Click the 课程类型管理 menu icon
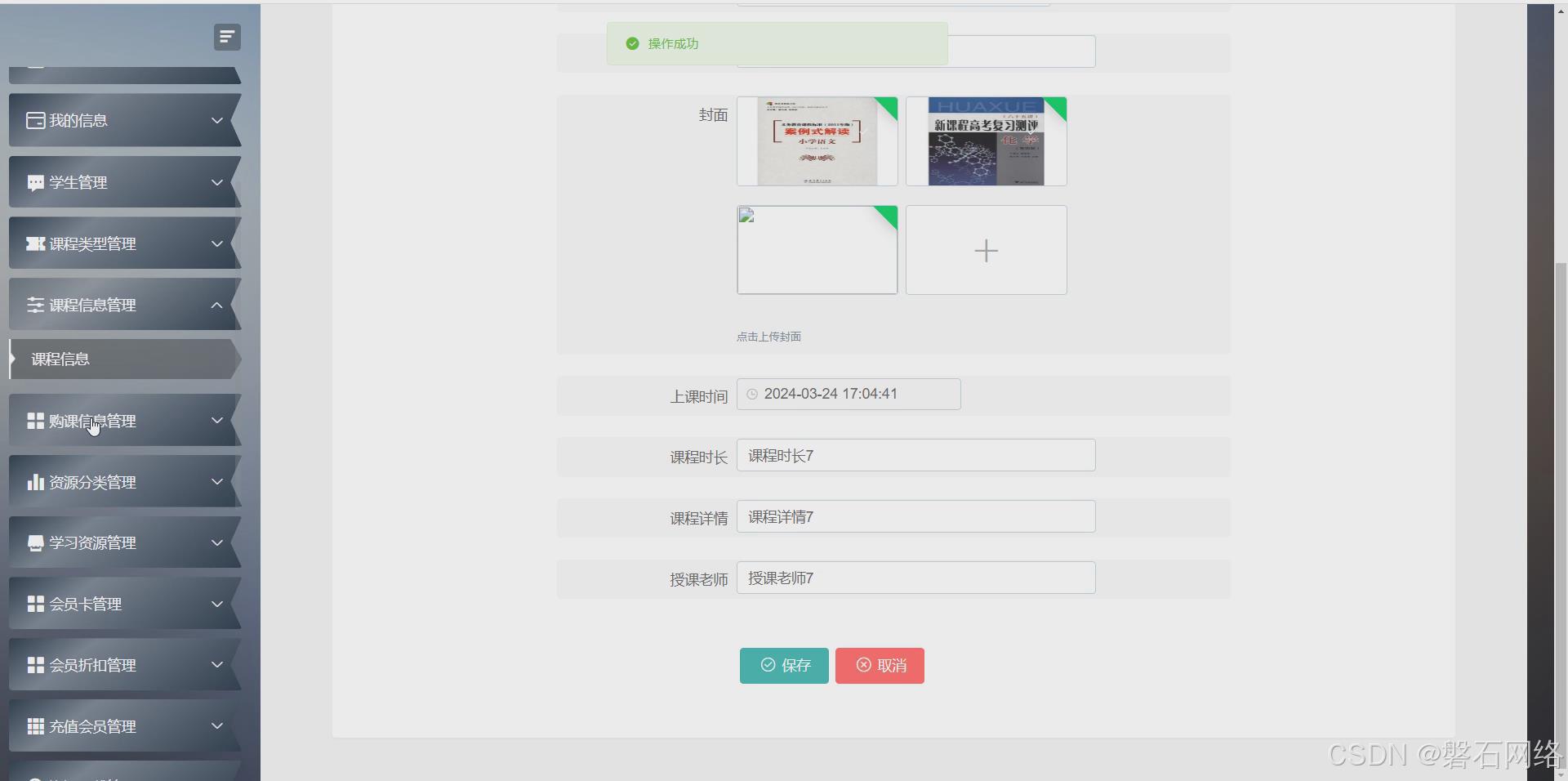The height and width of the screenshot is (781, 1568). (35, 243)
